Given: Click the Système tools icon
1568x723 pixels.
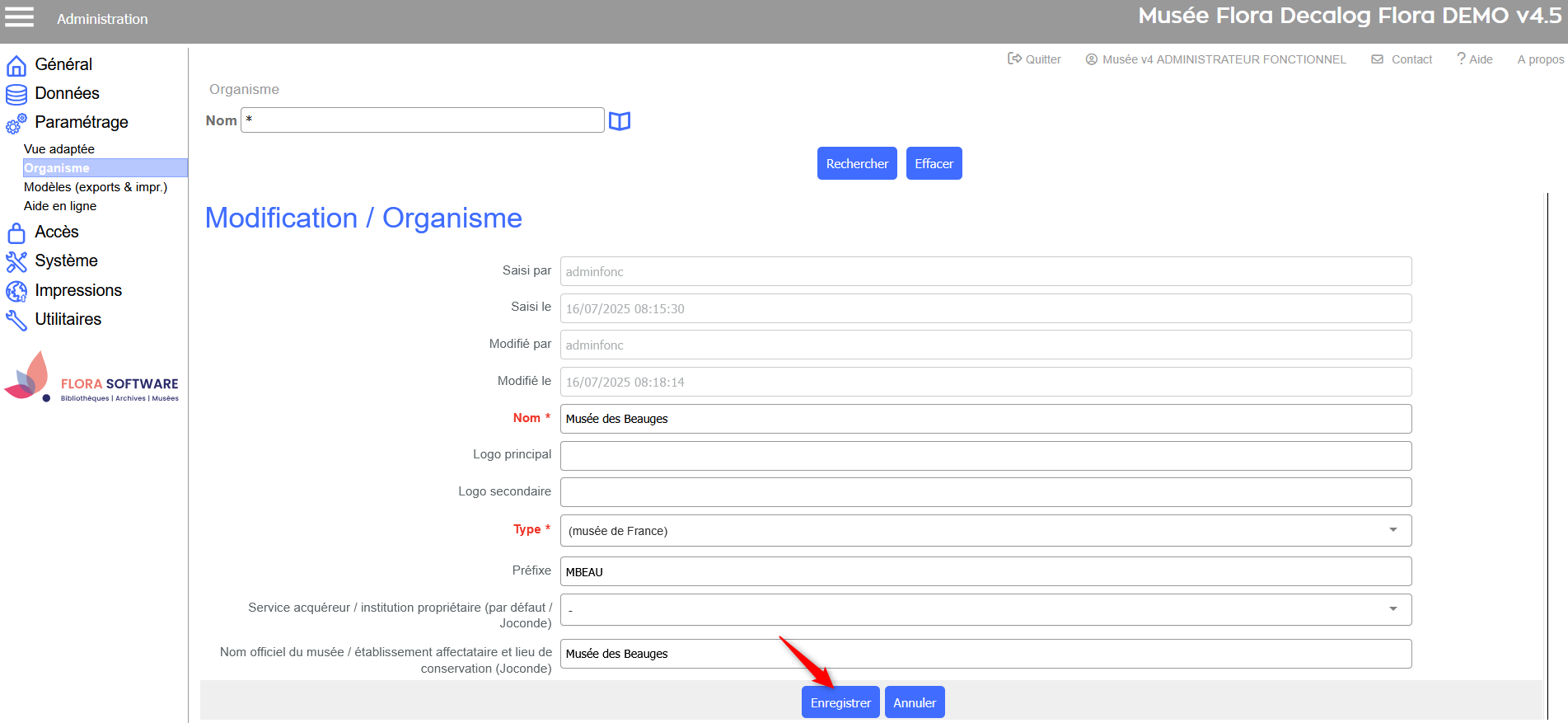Looking at the screenshot, I should coord(16,262).
